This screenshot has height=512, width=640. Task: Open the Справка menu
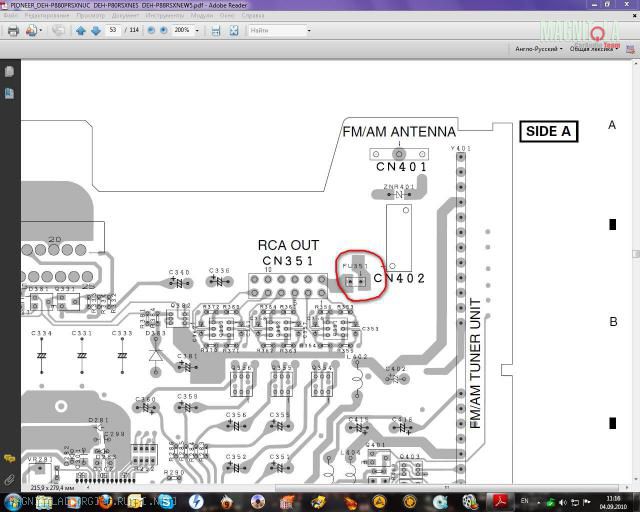point(253,16)
